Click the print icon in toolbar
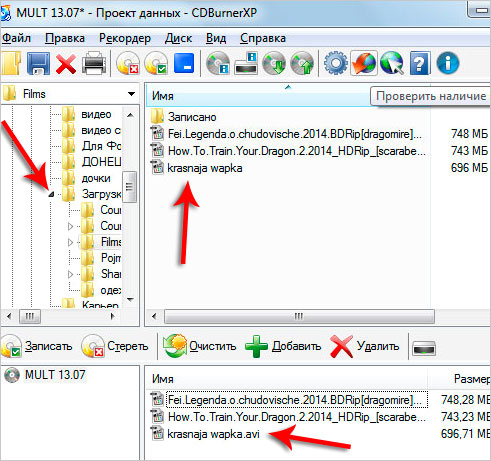Viewport: 491px width, 461px height. (94, 63)
